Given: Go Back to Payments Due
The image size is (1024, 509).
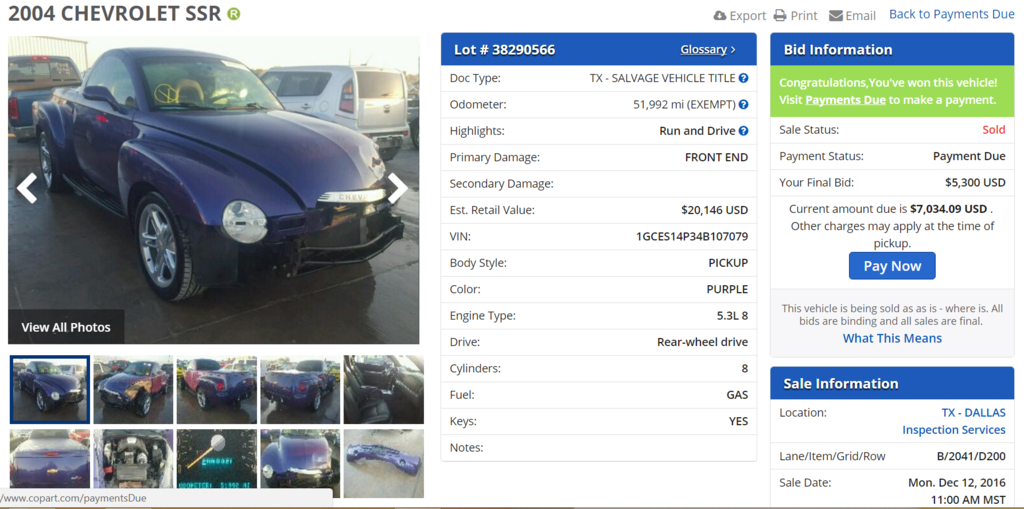Looking at the screenshot, I should point(952,14).
